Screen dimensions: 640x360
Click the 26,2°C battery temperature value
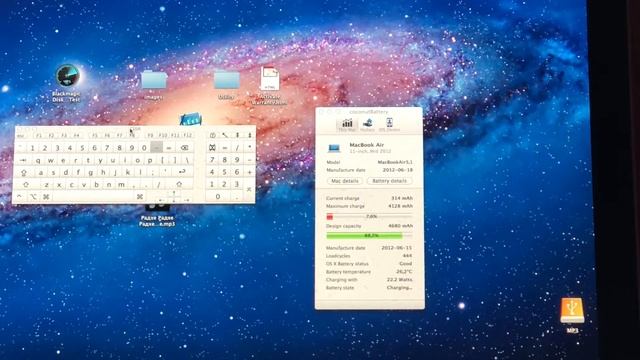(404, 271)
